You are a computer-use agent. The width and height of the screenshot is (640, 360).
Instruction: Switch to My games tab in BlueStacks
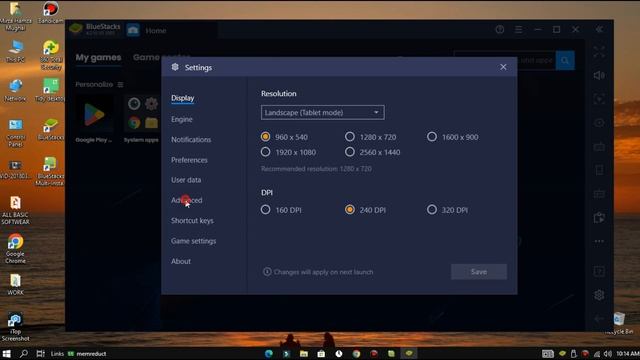[98, 58]
